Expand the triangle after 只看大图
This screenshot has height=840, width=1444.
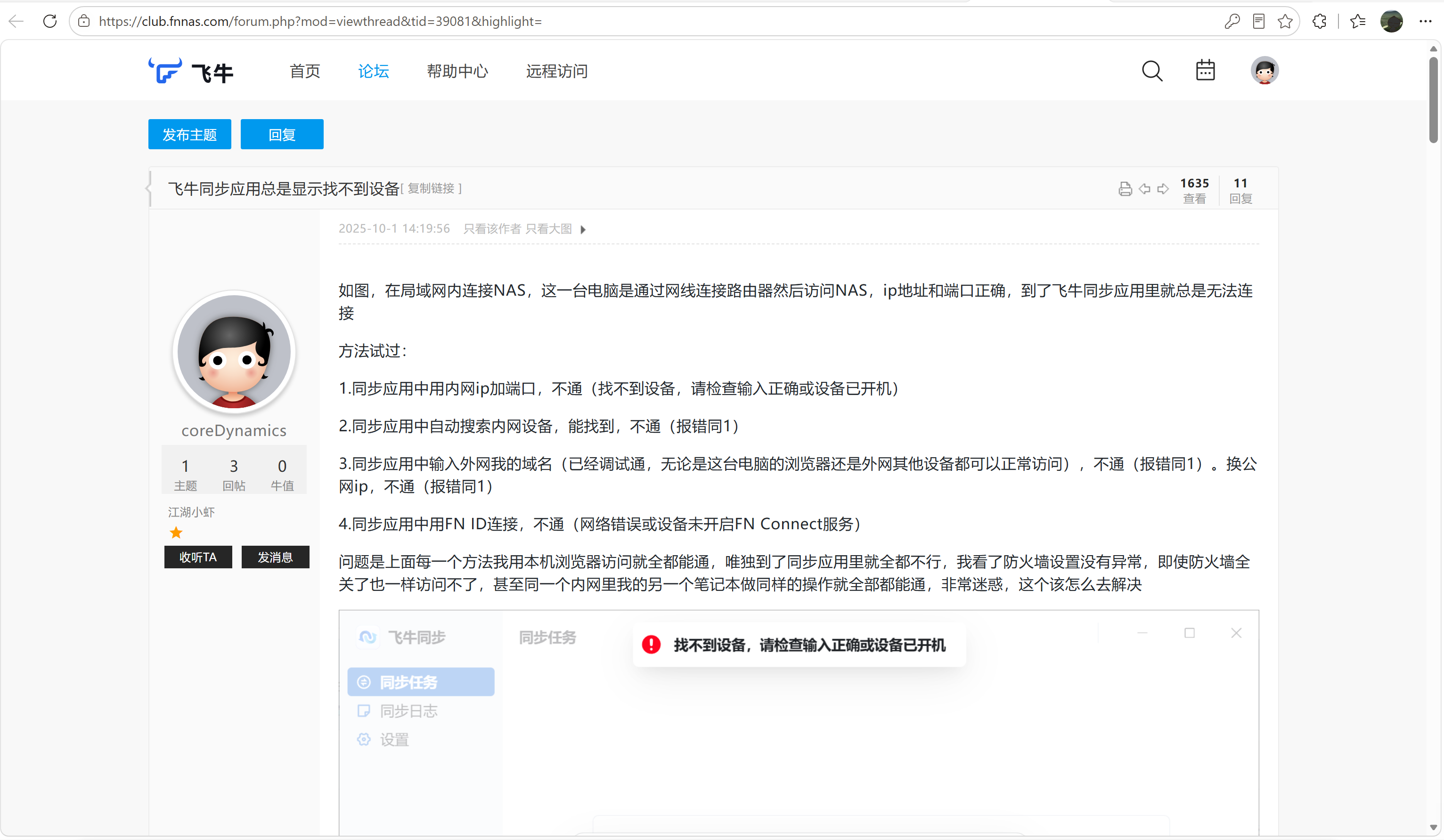(583, 230)
